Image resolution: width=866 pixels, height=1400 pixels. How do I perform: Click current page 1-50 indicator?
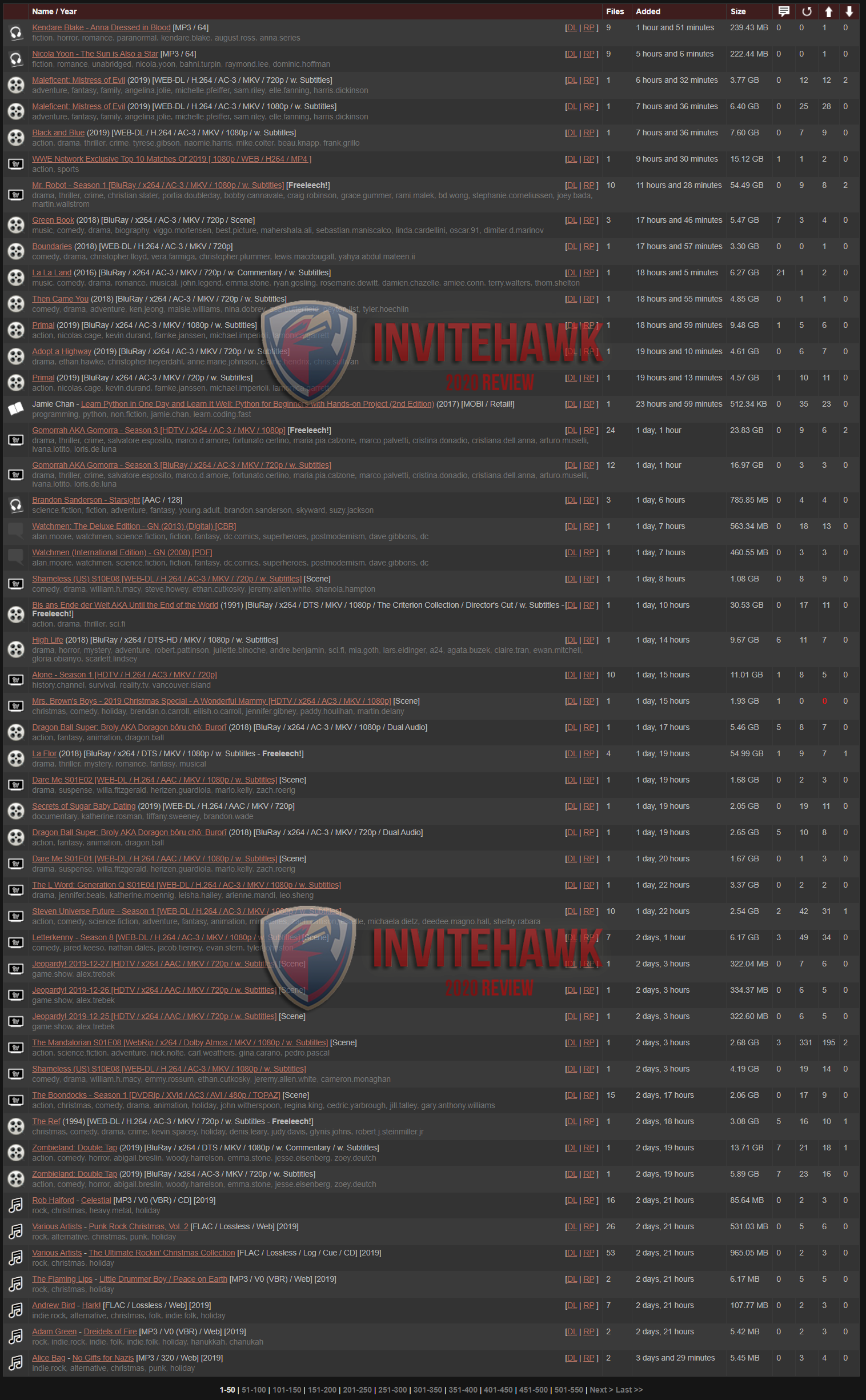click(227, 1390)
